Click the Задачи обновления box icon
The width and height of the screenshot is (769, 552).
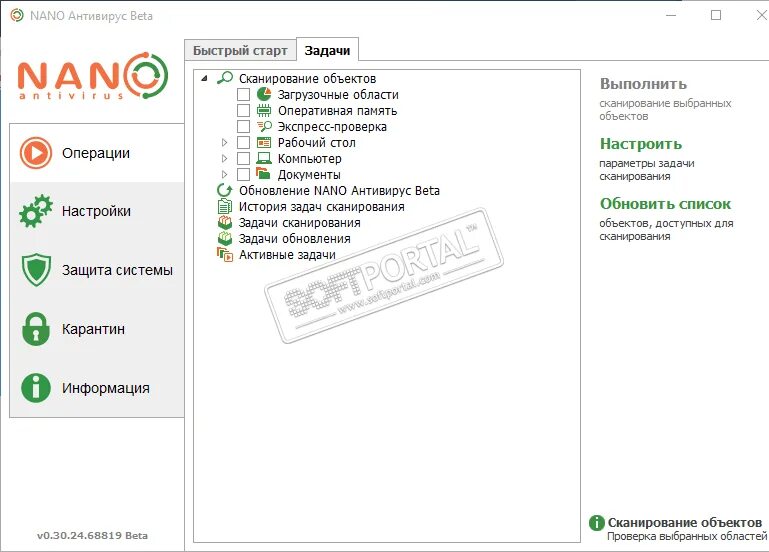point(225,239)
